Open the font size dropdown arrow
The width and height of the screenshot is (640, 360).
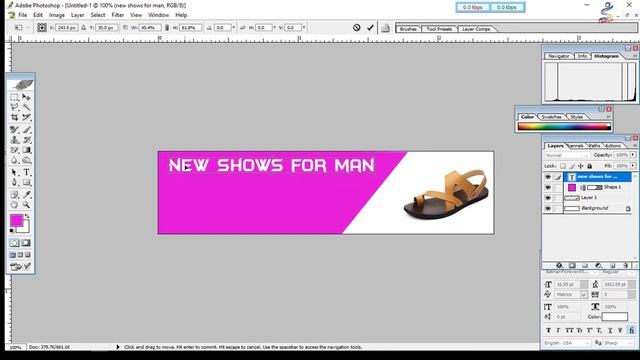584,284
